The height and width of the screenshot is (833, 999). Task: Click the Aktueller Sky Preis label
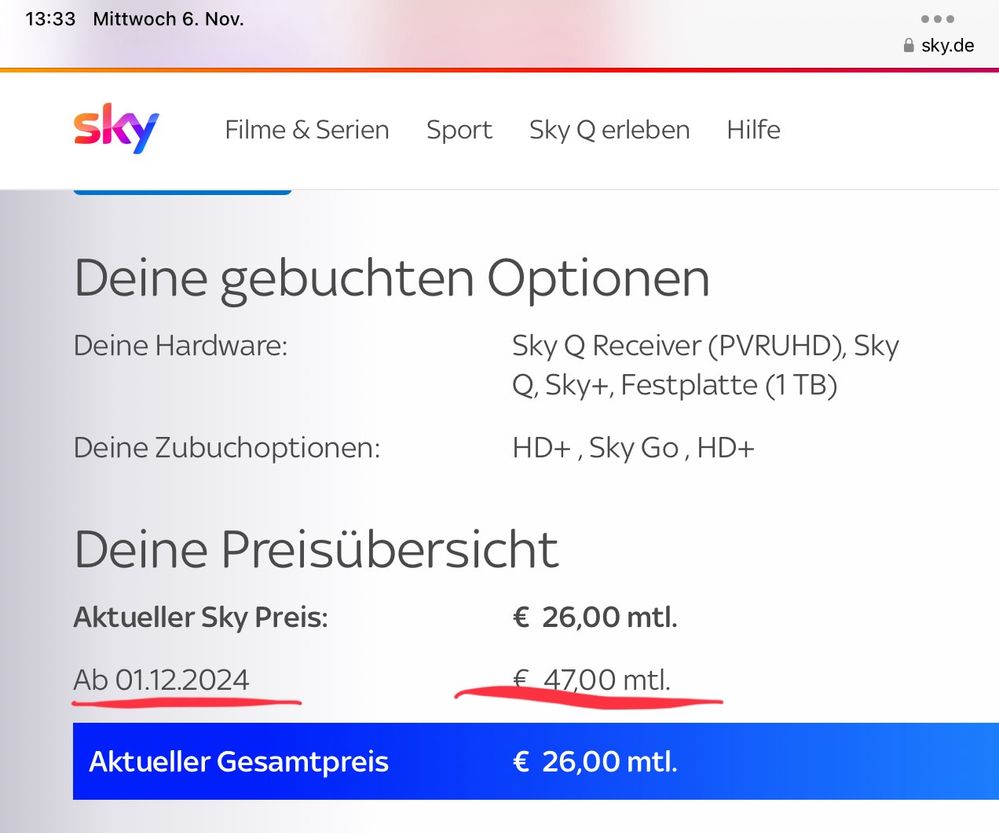pos(200,617)
